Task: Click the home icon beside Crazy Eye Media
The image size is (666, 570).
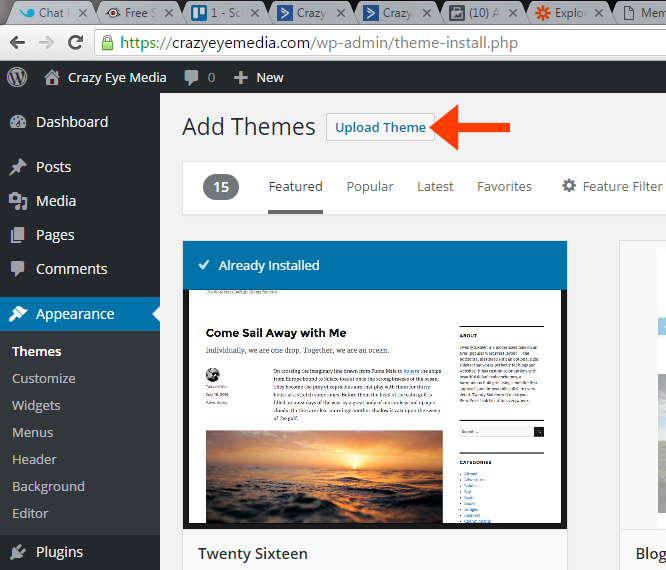Action: pyautogui.click(x=52, y=77)
